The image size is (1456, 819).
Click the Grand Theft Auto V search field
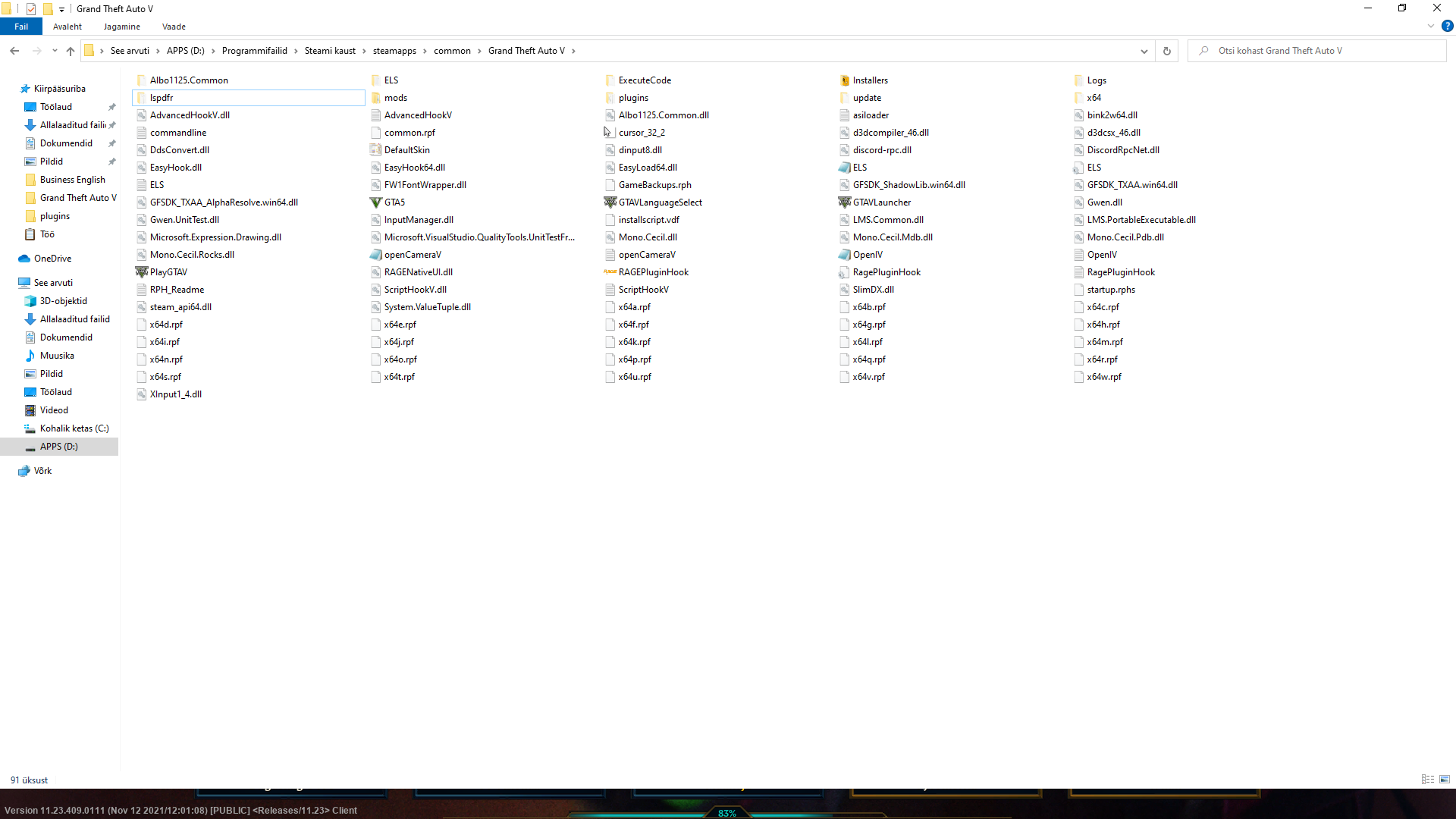tap(1319, 51)
